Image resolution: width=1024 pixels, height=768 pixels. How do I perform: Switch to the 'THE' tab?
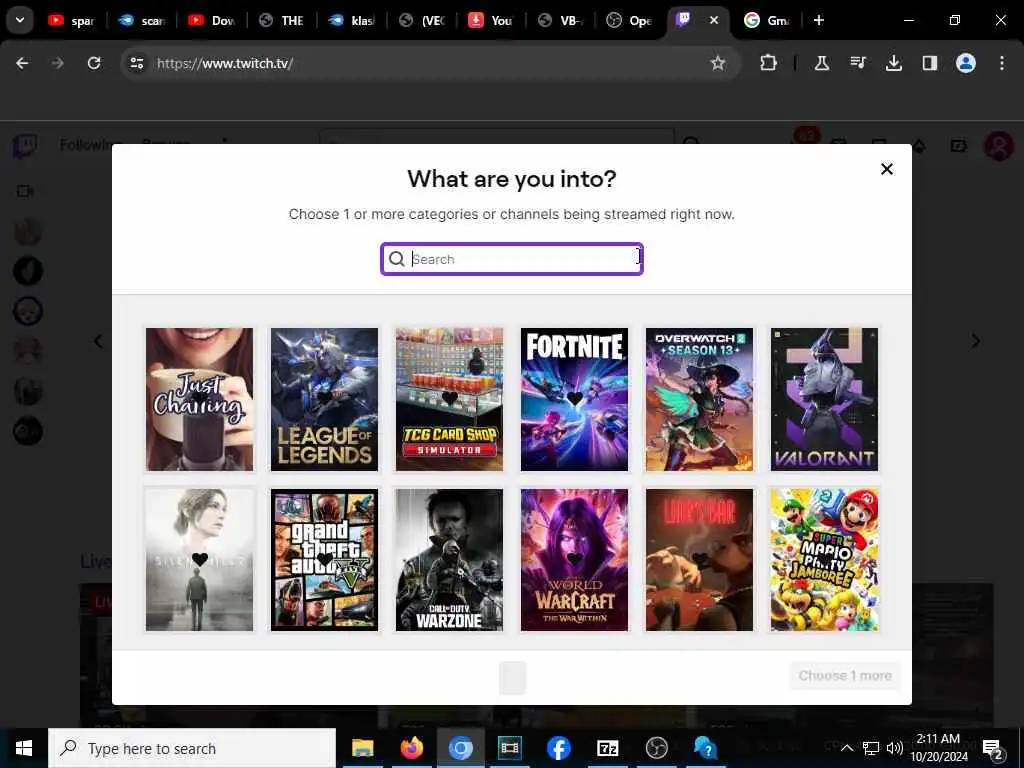(x=282, y=21)
